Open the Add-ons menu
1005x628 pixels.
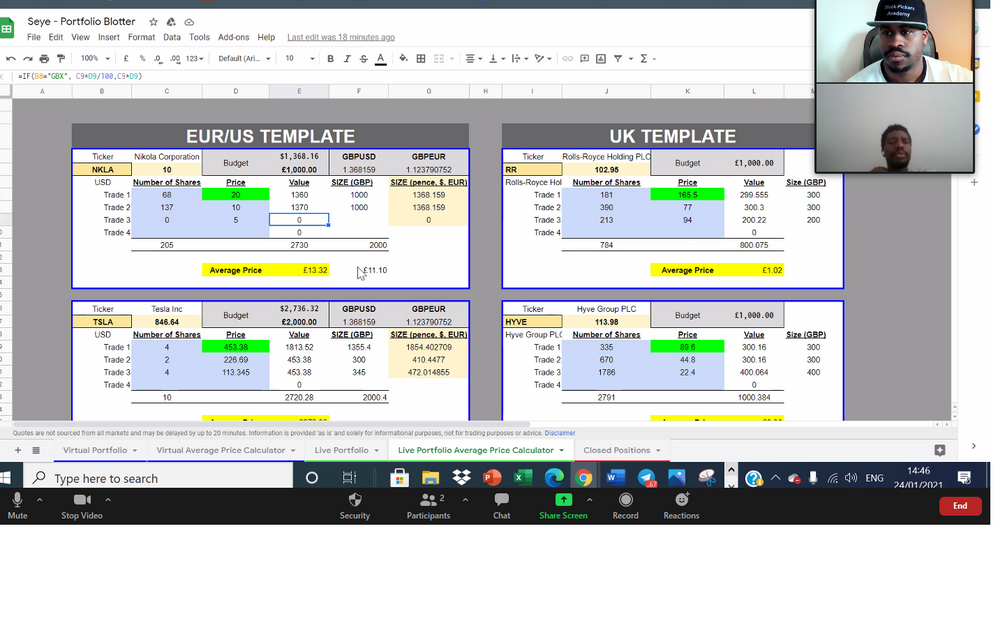233,37
